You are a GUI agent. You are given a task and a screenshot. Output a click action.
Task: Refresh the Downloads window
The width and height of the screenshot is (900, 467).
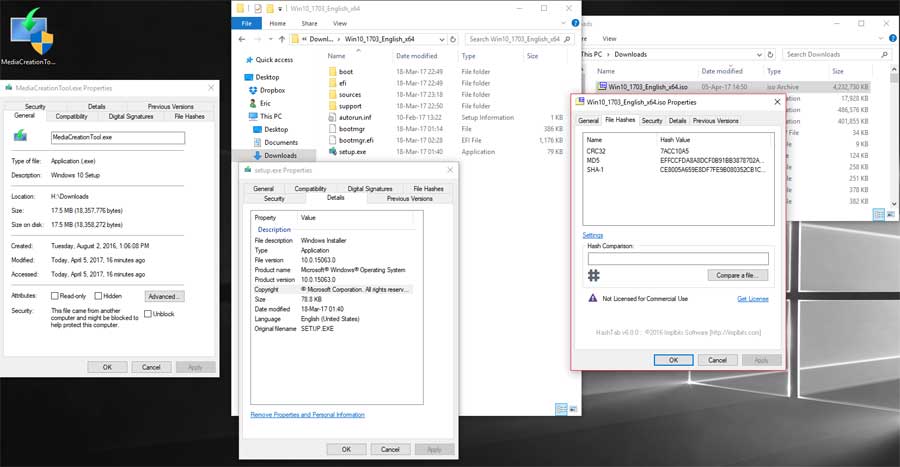pos(770,55)
